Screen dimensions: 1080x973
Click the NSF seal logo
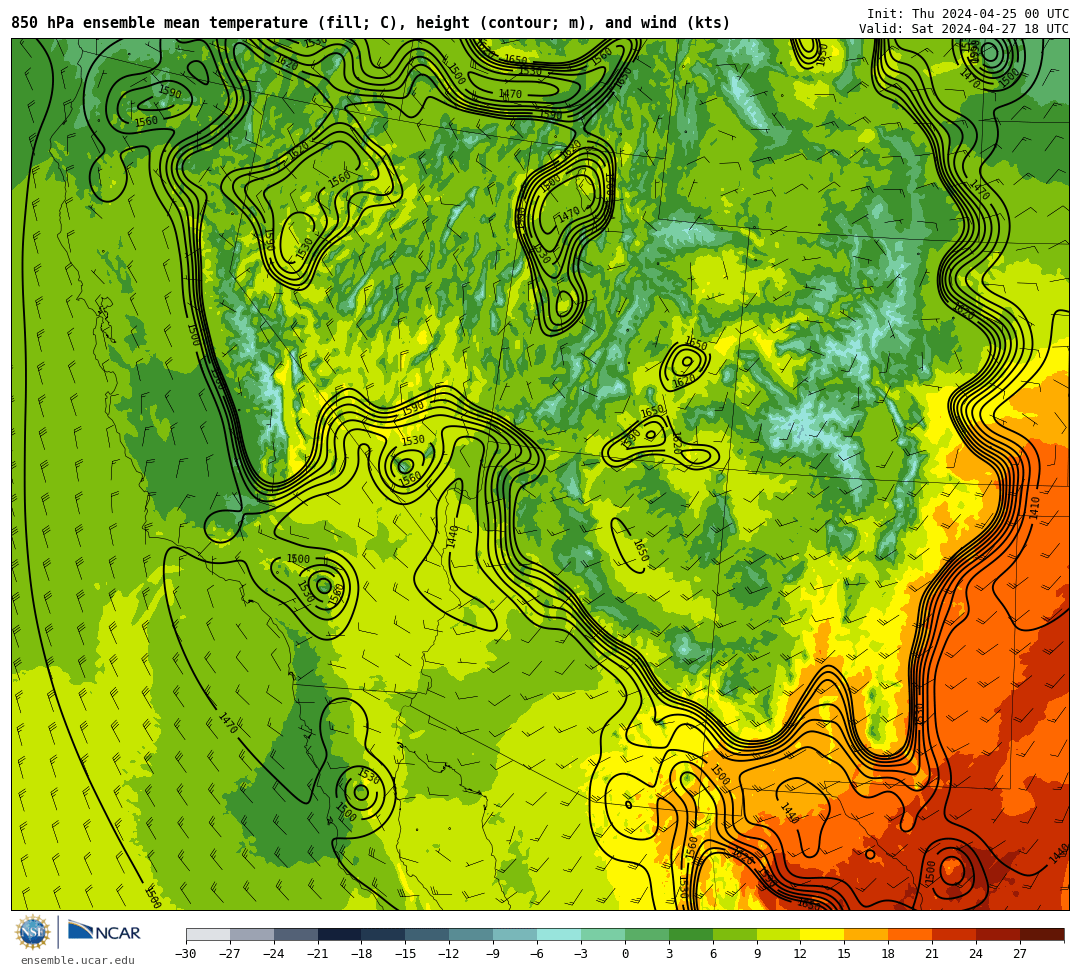click(x=32, y=932)
